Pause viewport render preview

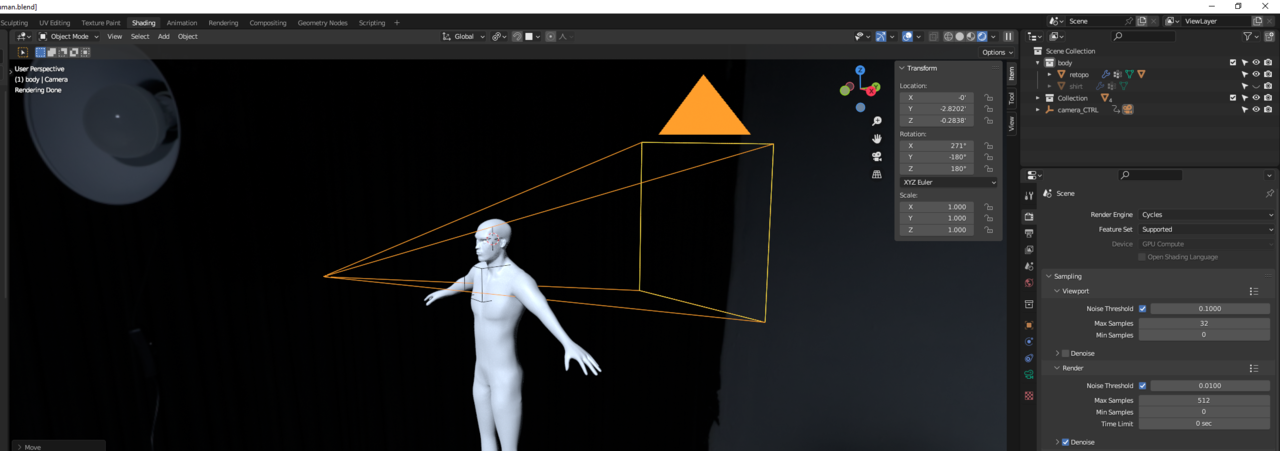coord(1008,36)
